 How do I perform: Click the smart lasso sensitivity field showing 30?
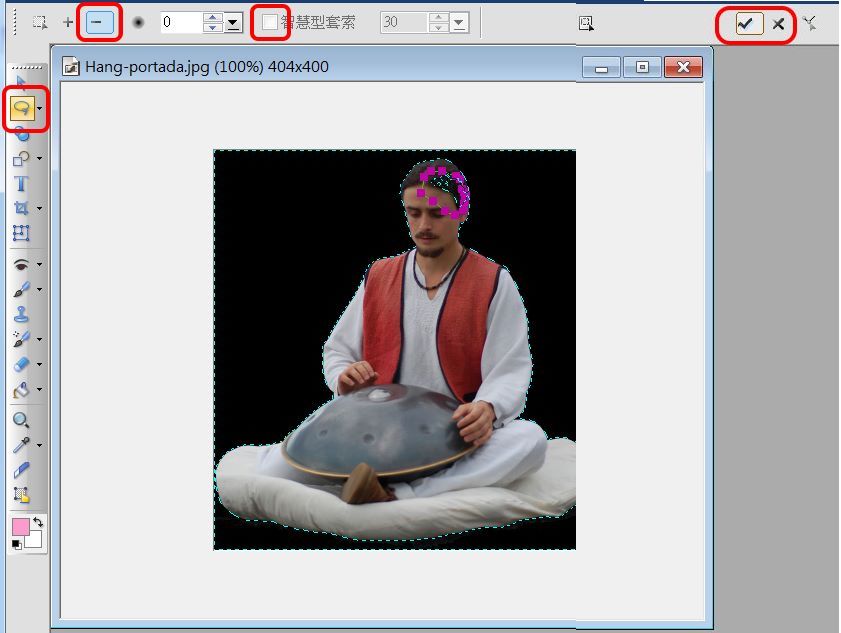pos(404,23)
